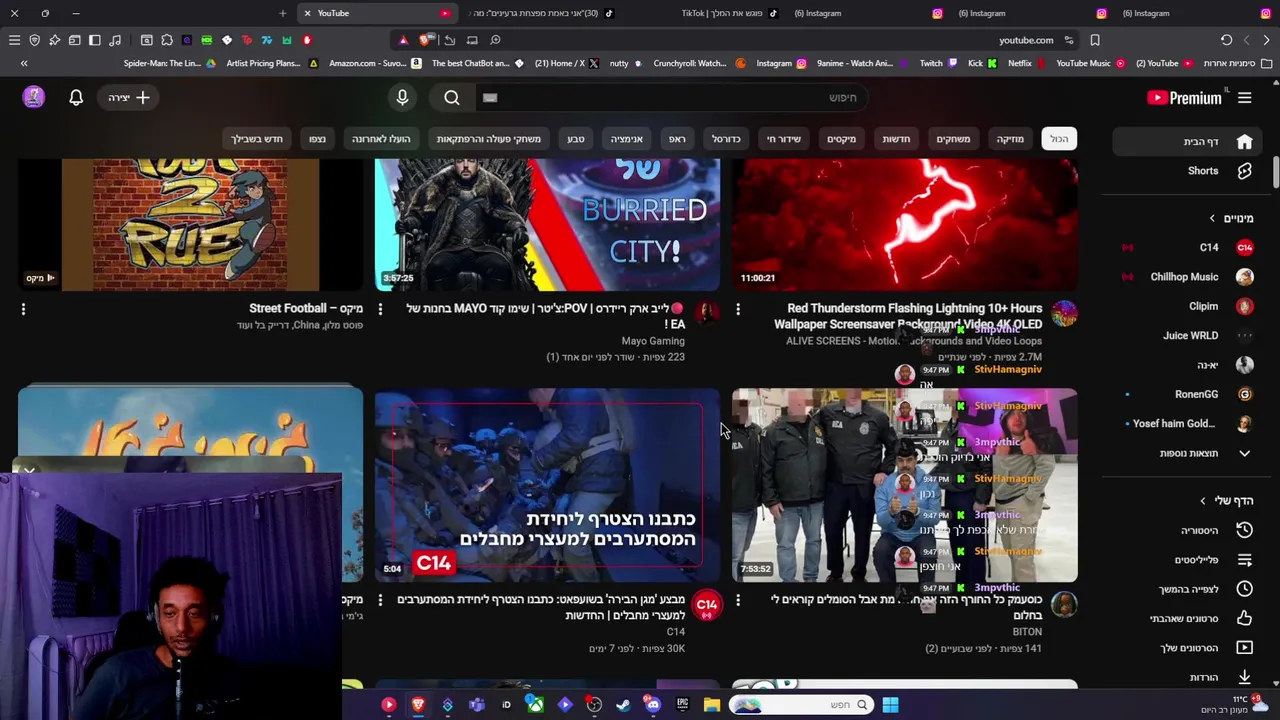Open the מינויים section chevron
Image resolution: width=1280 pixels, height=720 pixels.
tap(1212, 218)
